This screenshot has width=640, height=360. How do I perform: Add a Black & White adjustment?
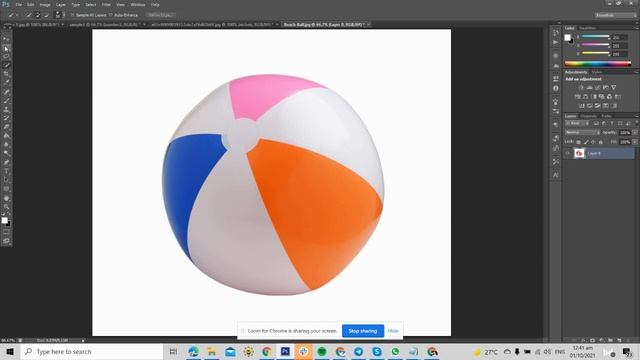(x=593, y=97)
